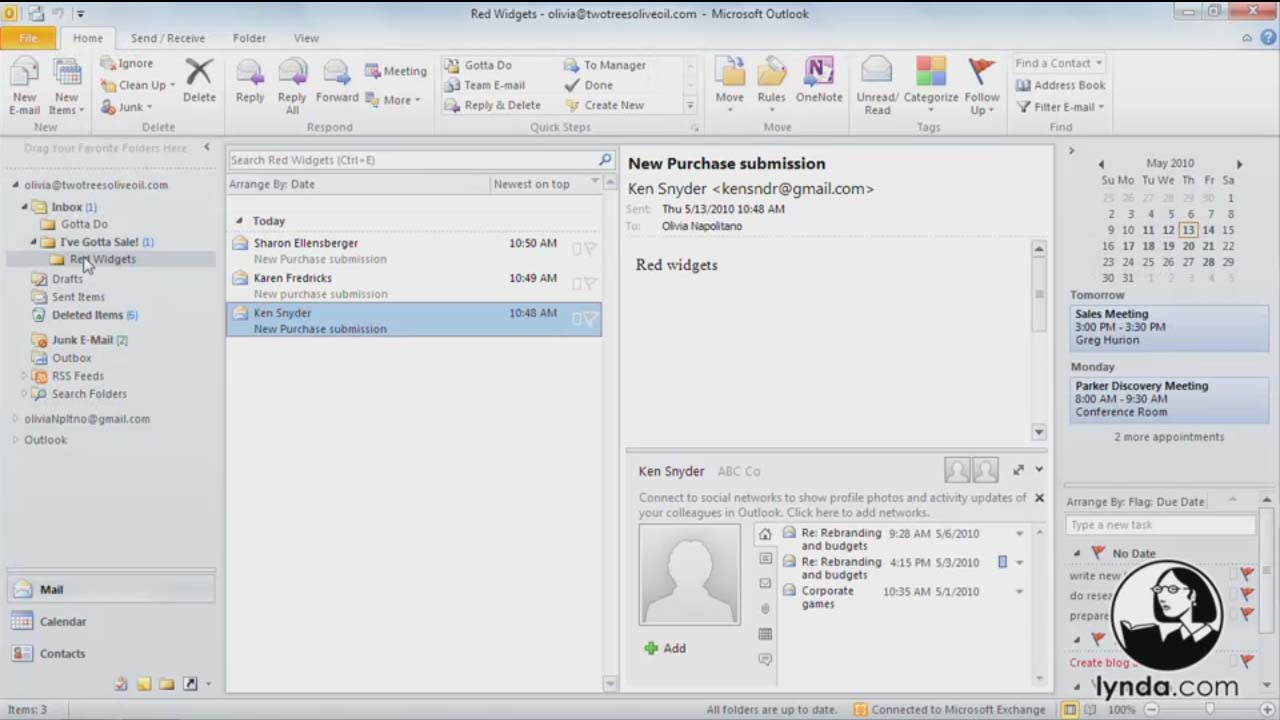Screen dimensions: 1280x720
Task: Flag the Karen Fredricks message
Action: [x=590, y=284]
